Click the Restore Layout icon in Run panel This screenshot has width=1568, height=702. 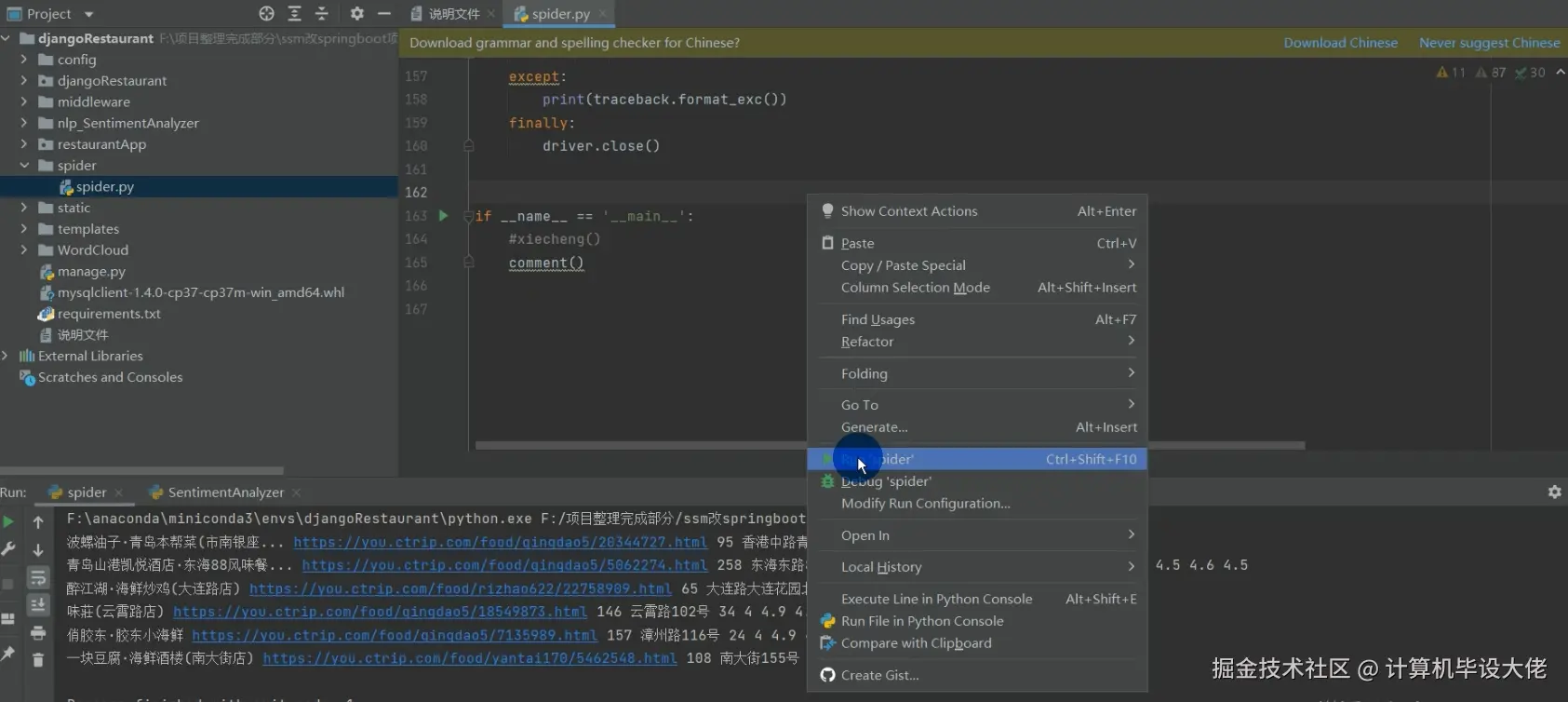(x=8, y=619)
